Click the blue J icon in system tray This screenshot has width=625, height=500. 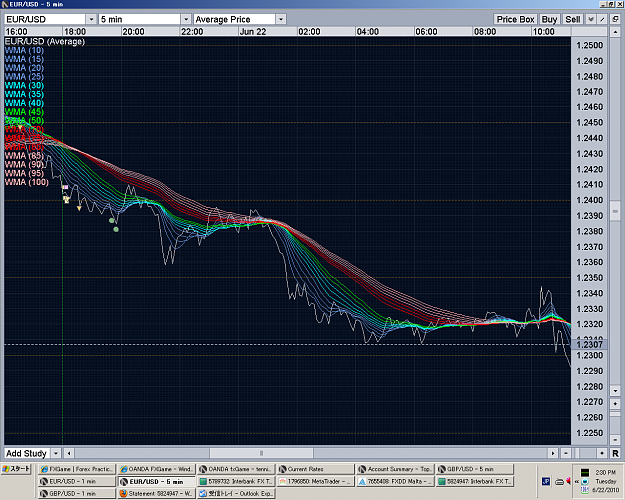pyautogui.click(x=546, y=482)
